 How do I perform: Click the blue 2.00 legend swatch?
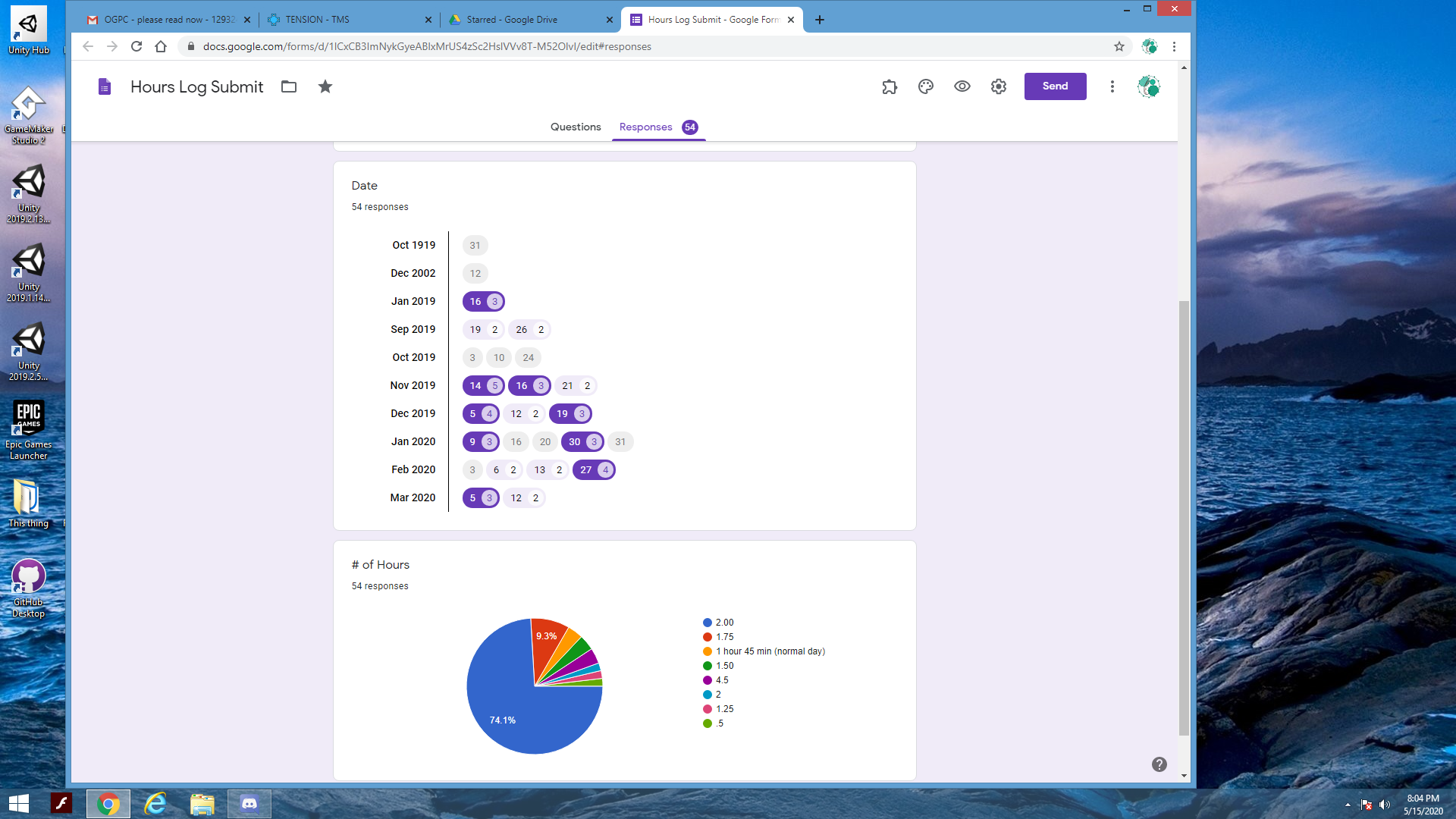click(x=707, y=623)
